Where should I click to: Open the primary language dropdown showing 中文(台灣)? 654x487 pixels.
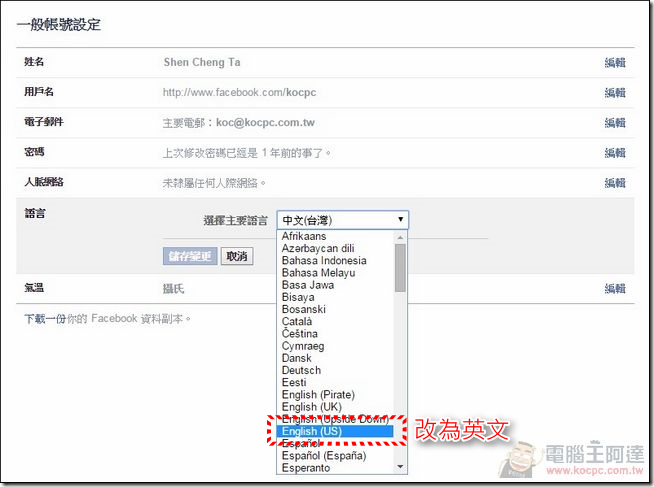(342, 220)
